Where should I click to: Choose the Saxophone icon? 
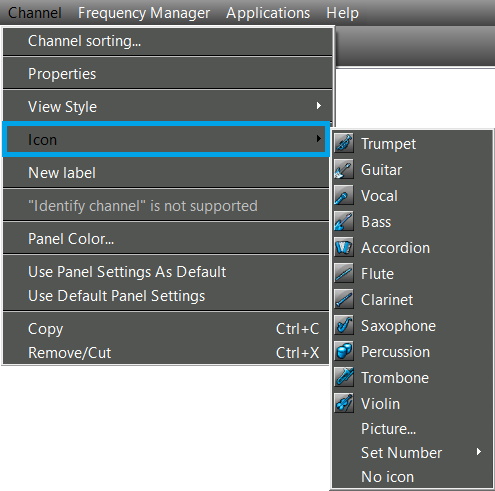point(344,326)
